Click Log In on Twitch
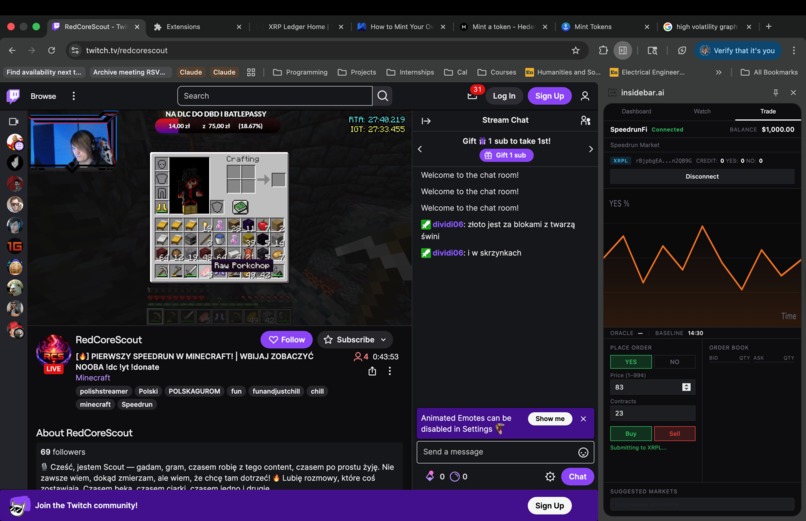Viewport: 806px width, 521px height. tap(504, 96)
